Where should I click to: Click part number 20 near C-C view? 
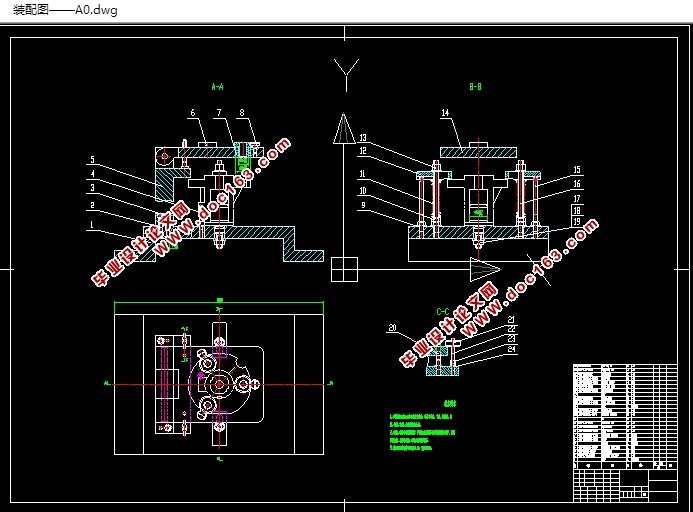pyautogui.click(x=392, y=328)
